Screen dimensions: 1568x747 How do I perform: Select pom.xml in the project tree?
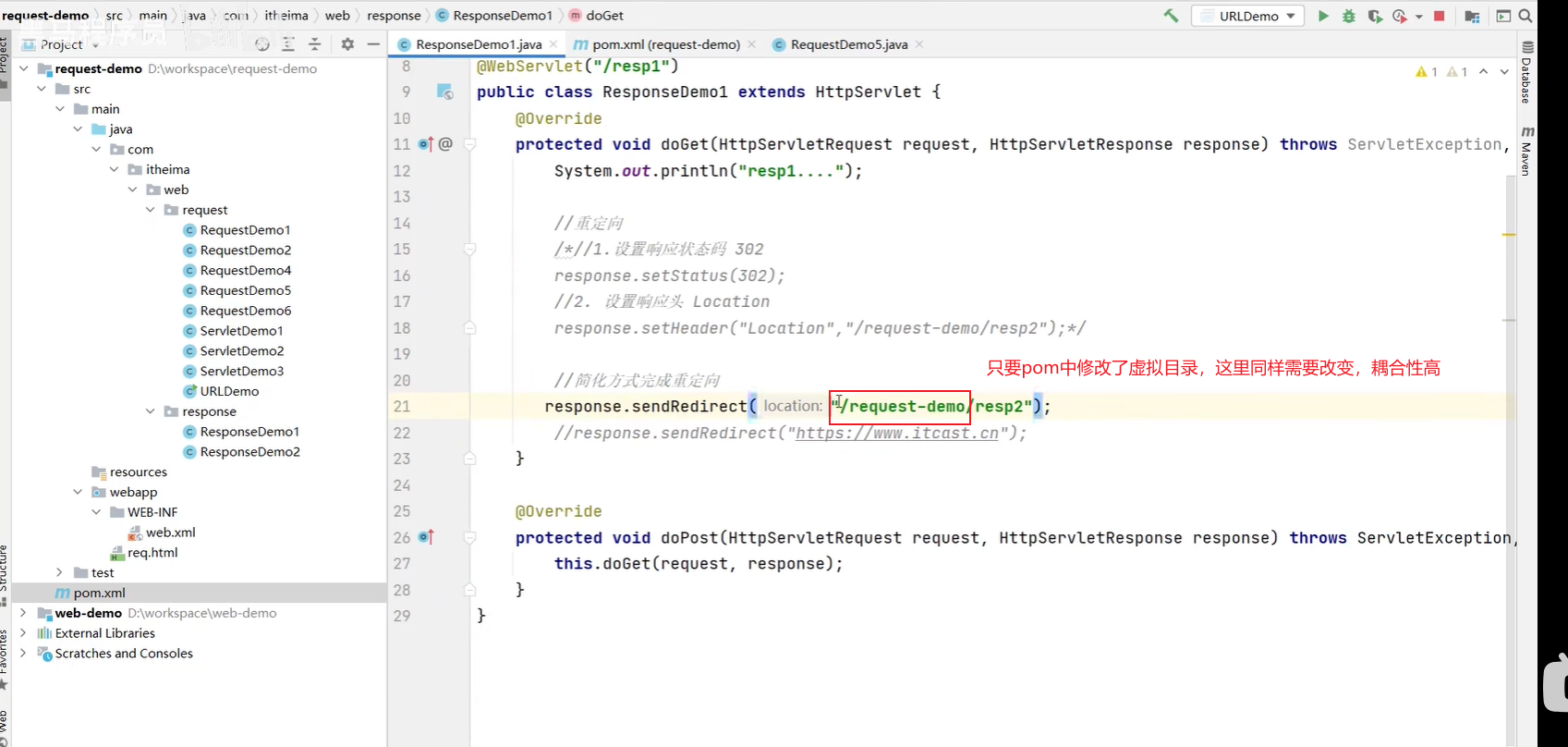[x=99, y=593]
